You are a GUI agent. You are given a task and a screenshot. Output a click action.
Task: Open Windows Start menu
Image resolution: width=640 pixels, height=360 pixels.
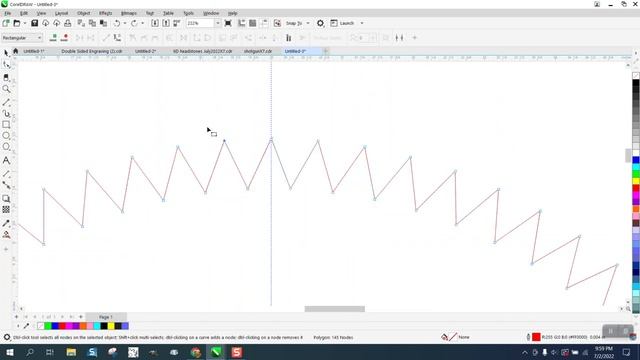point(9,352)
